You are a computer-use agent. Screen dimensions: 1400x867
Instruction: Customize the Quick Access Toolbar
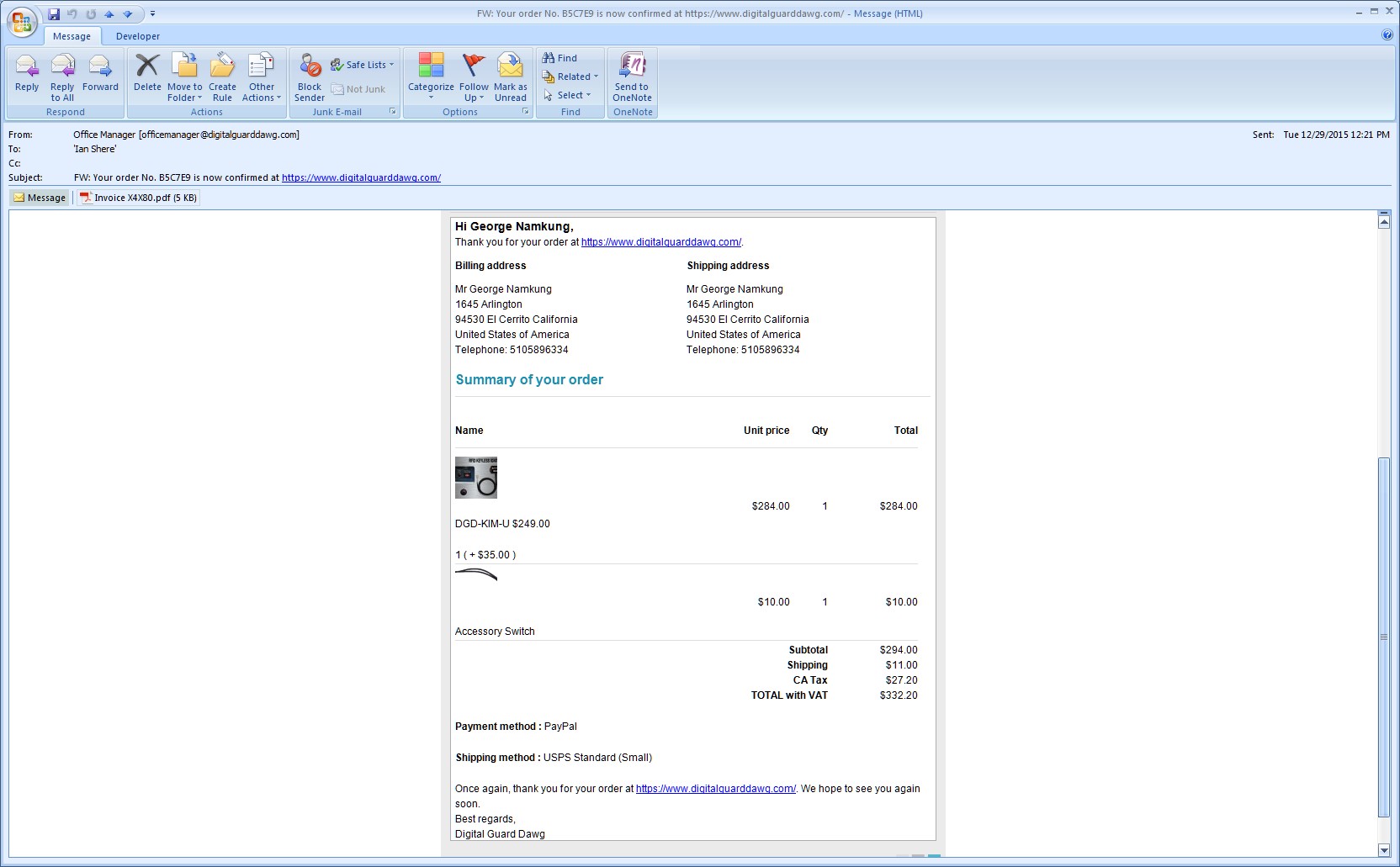(x=152, y=13)
